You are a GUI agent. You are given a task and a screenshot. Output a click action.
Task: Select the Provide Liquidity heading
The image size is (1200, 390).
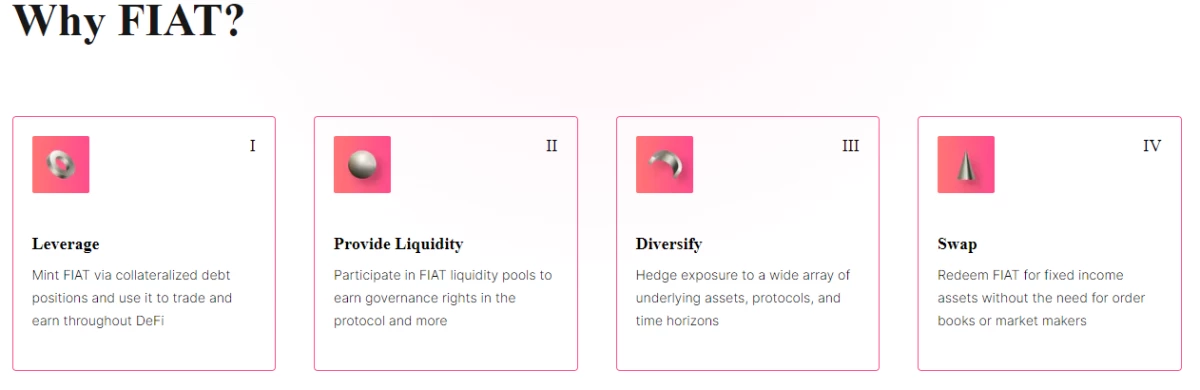[x=399, y=244]
